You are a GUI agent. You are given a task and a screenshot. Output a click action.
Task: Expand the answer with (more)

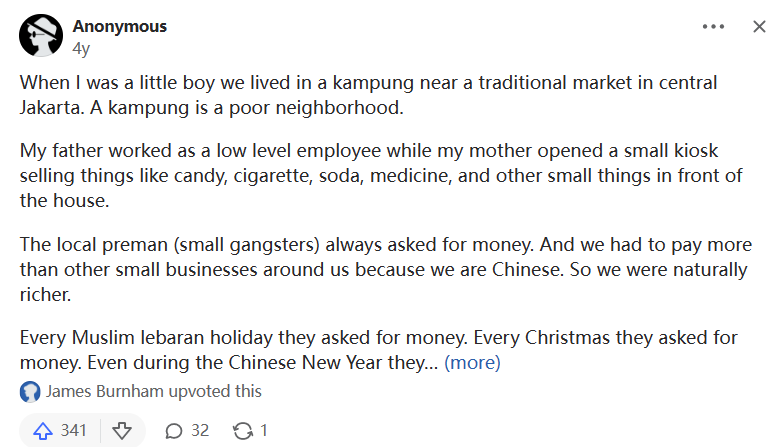coord(472,363)
